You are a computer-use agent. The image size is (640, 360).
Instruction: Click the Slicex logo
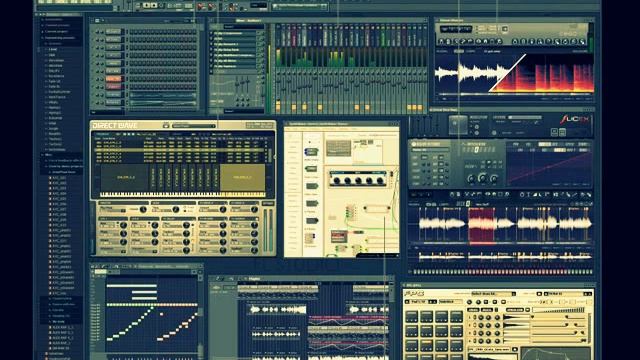[x=574, y=120]
